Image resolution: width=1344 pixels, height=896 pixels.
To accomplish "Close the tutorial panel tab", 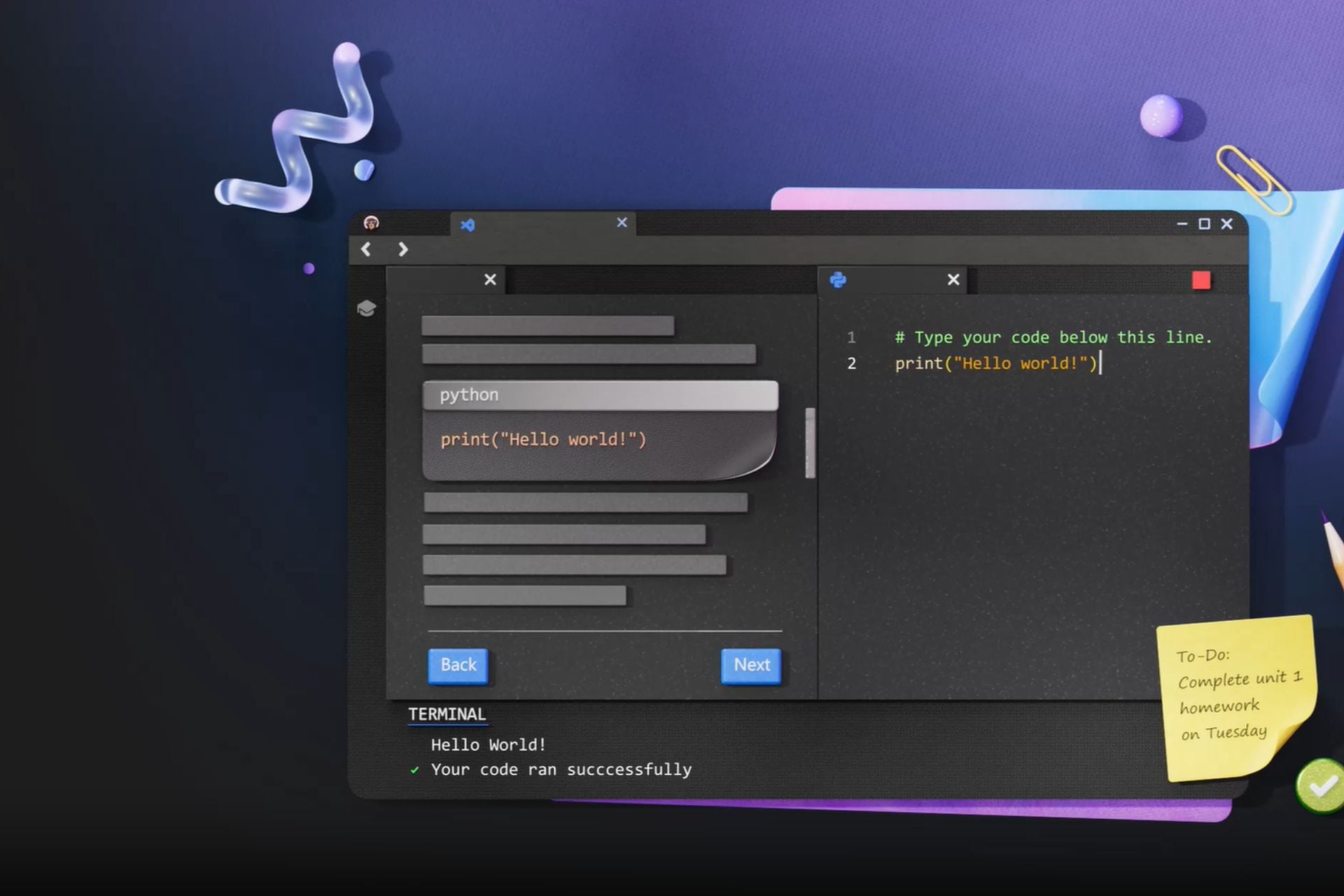I will [x=490, y=279].
